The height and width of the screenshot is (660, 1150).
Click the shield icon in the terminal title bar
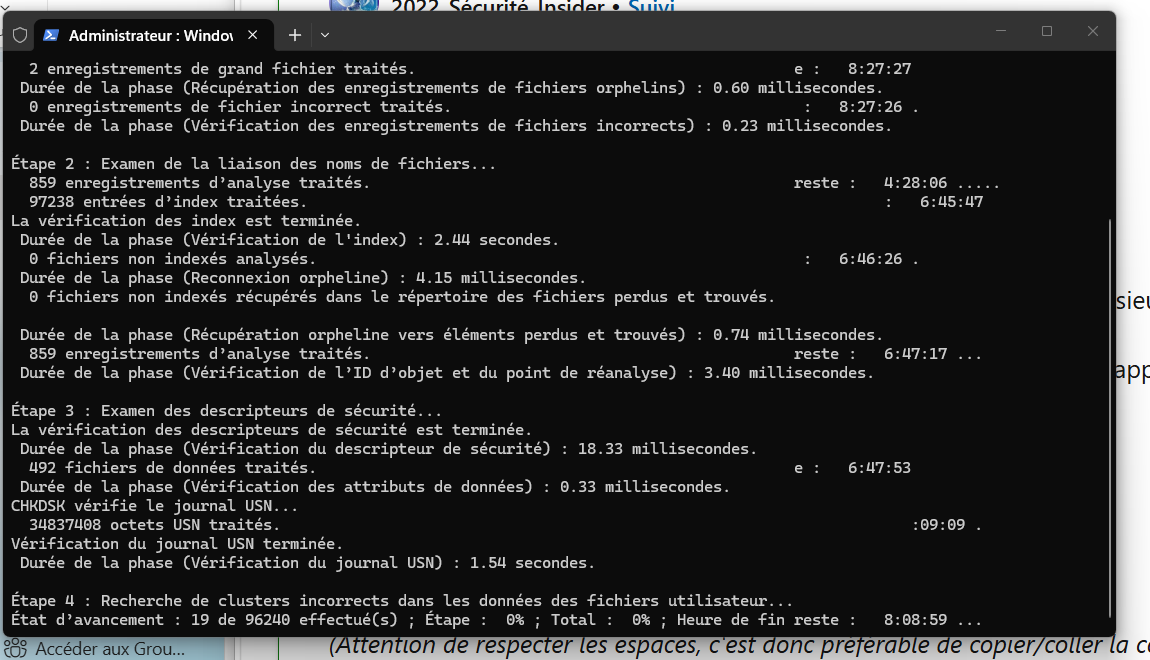tap(20, 35)
